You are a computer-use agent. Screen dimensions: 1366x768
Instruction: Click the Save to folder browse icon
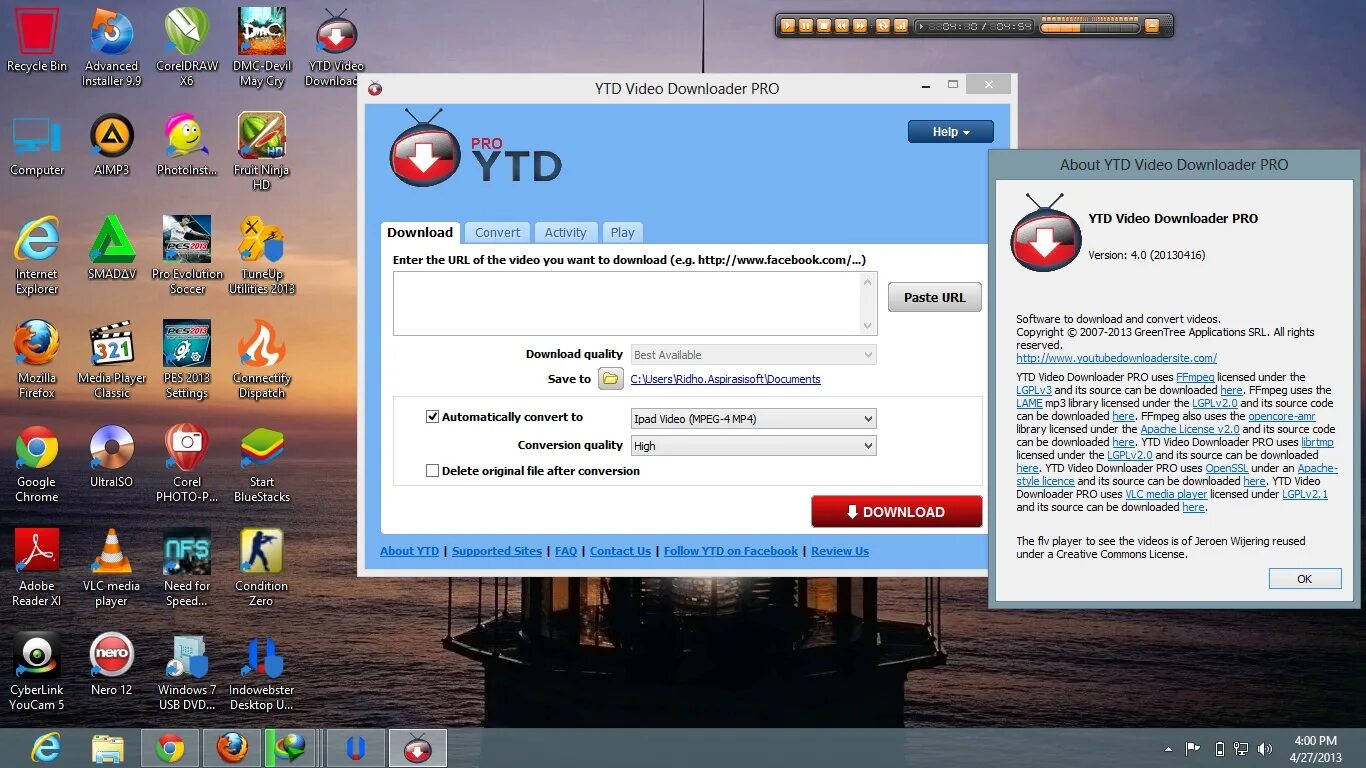[x=610, y=379]
